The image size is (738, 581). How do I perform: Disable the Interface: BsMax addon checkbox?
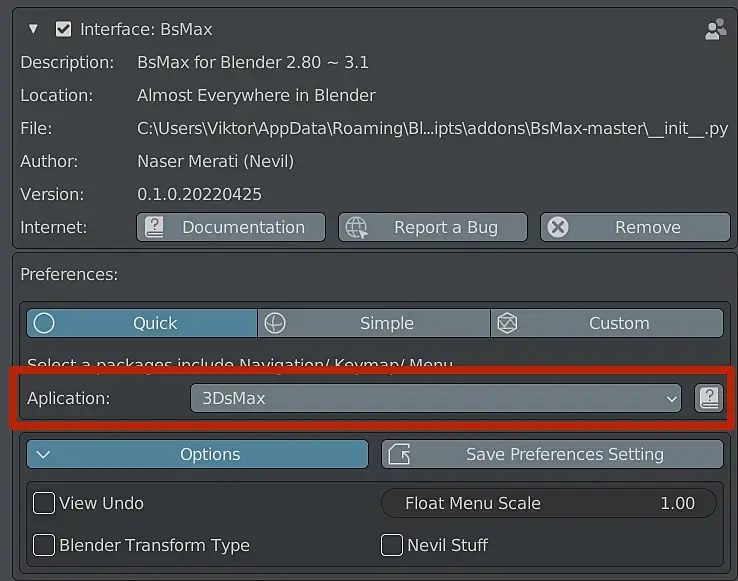click(x=64, y=30)
